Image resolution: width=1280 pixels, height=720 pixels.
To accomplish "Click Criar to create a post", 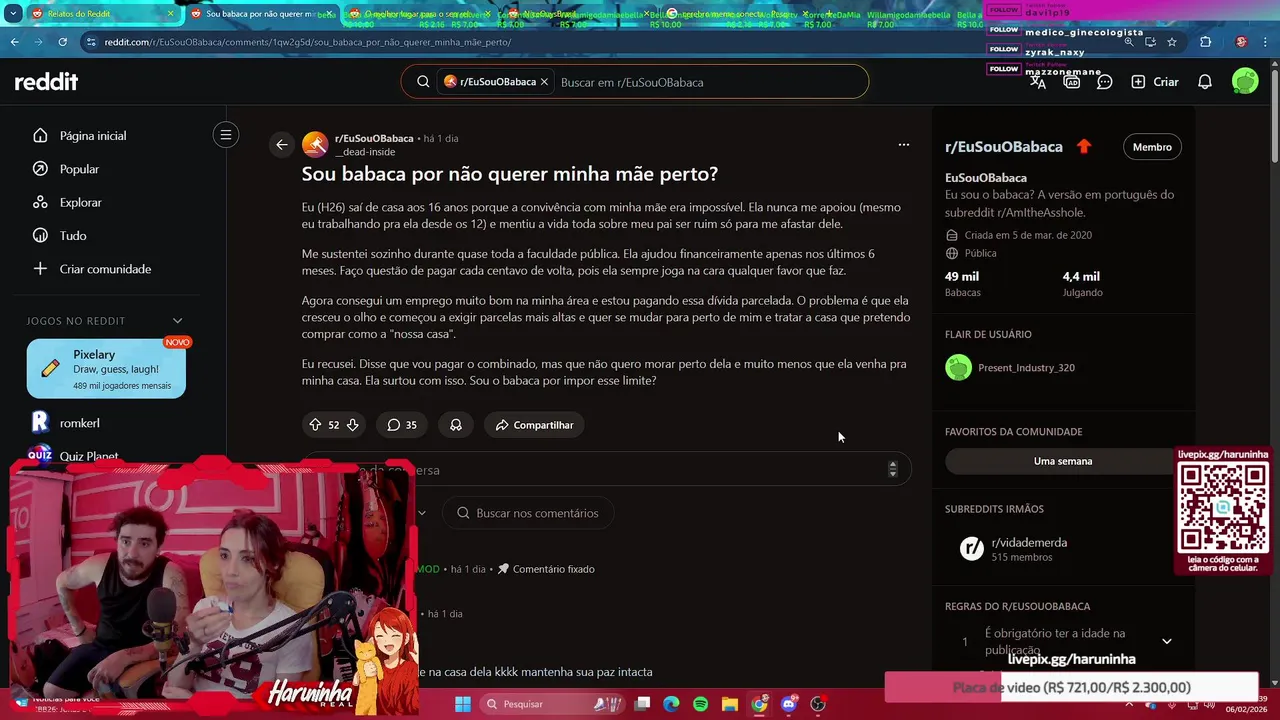I will coord(1155,82).
